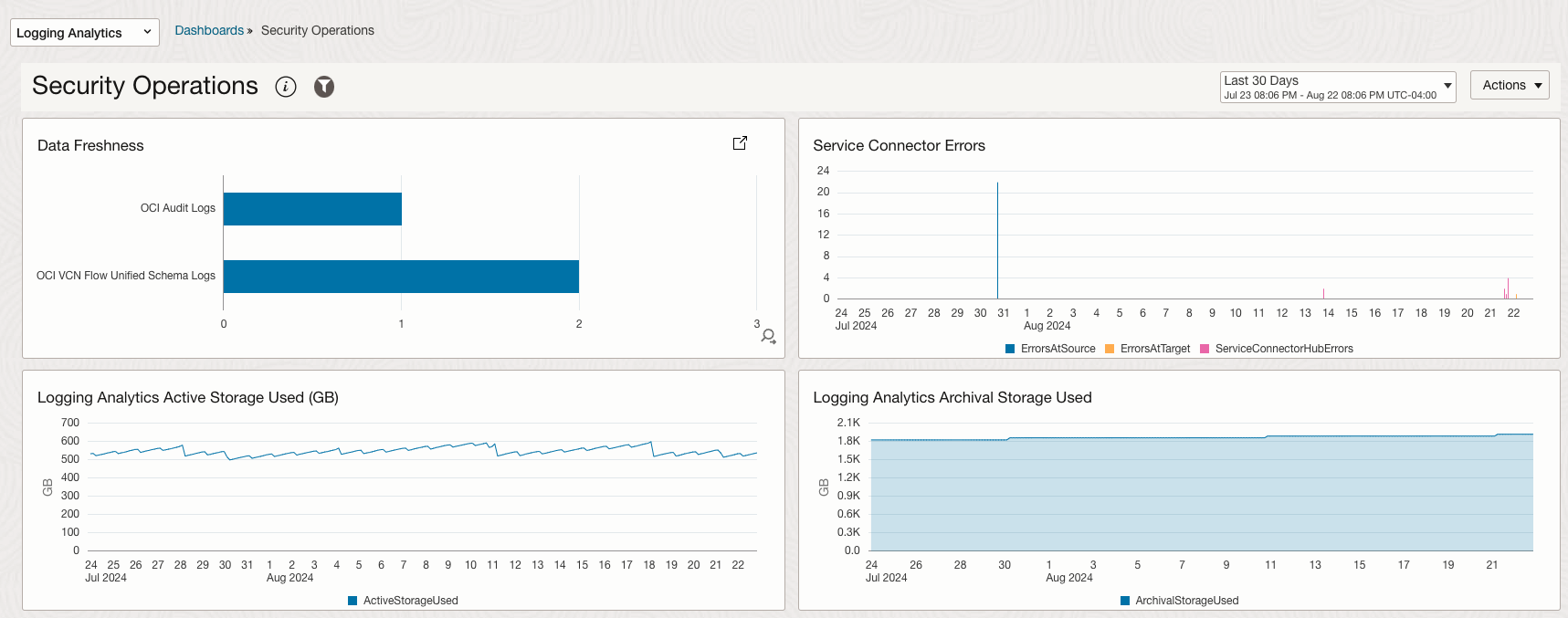Click the Service Connector Errors widget title
Image resolution: width=1568 pixels, height=618 pixels.
point(899,145)
